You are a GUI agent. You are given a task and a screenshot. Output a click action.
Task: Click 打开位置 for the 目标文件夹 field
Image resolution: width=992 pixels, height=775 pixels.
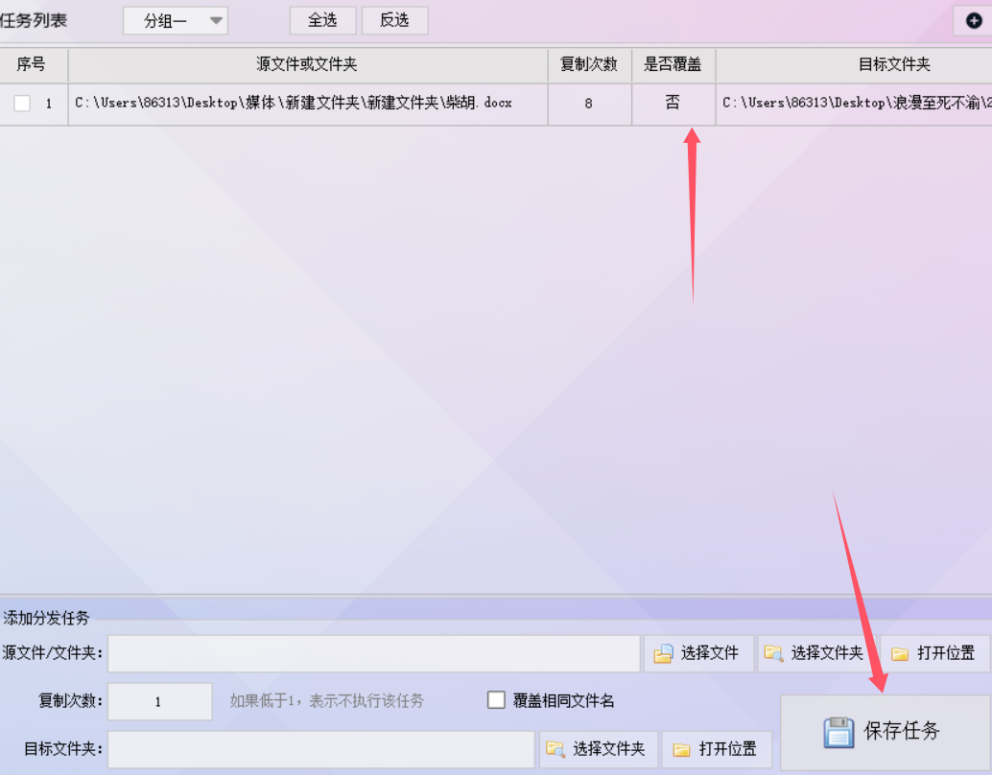pos(717,749)
